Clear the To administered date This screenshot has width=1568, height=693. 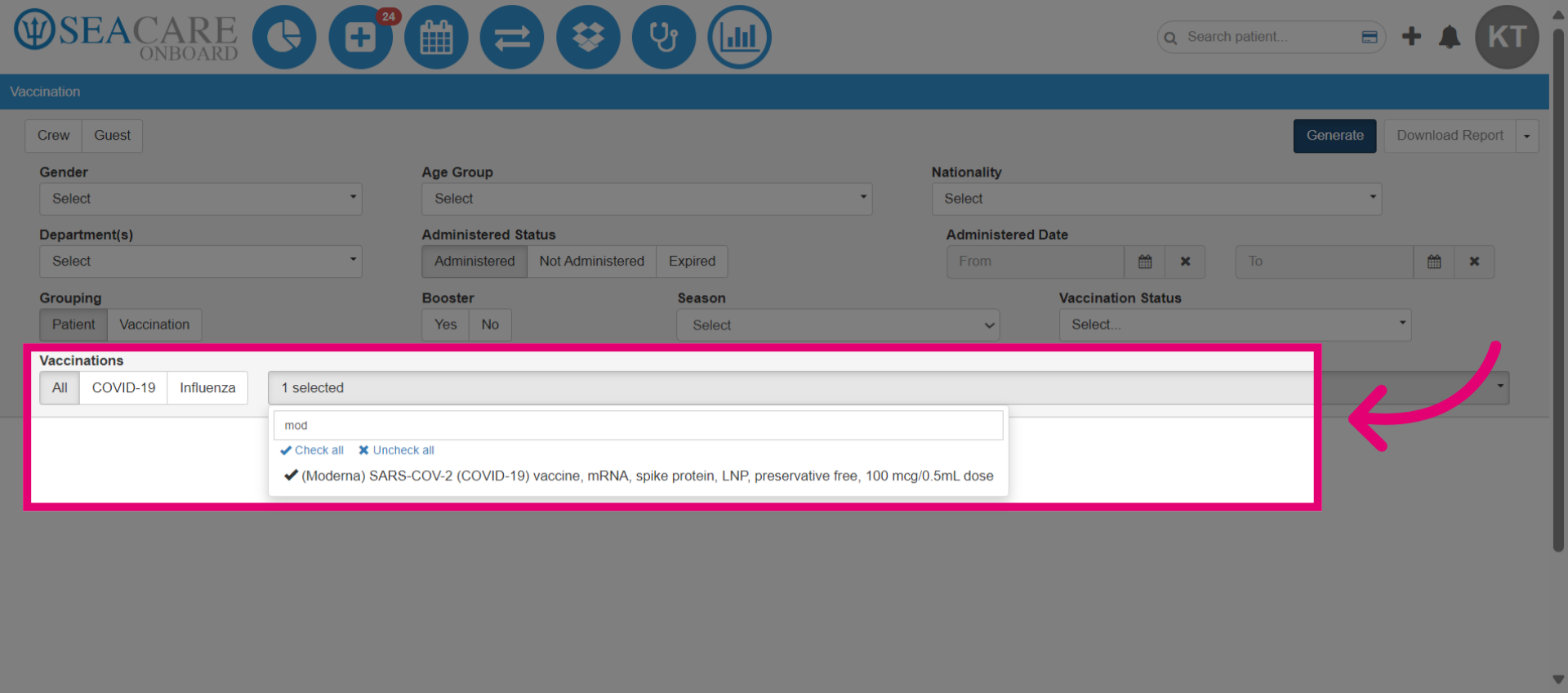click(1474, 262)
